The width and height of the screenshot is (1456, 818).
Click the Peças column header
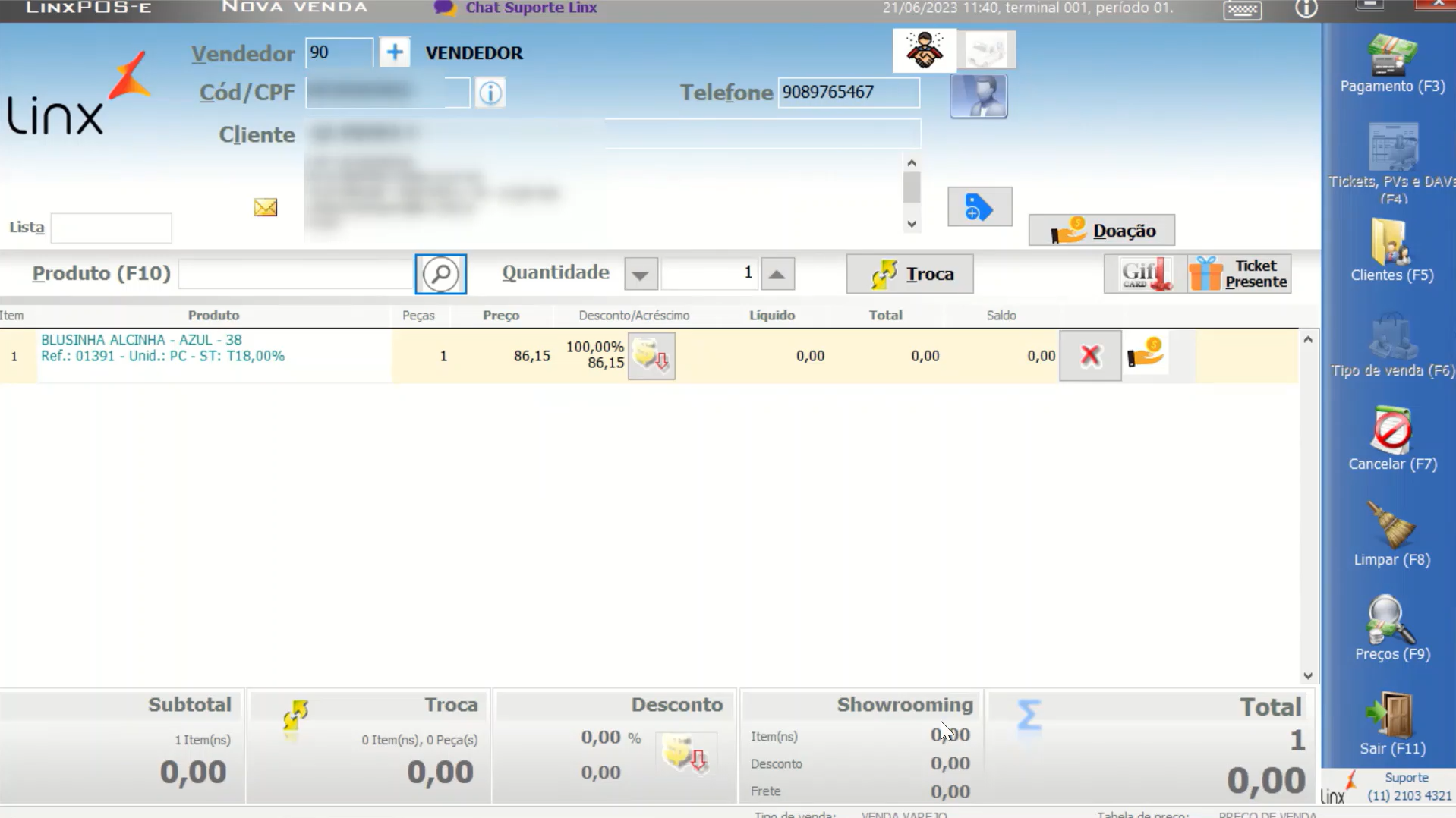coord(418,316)
